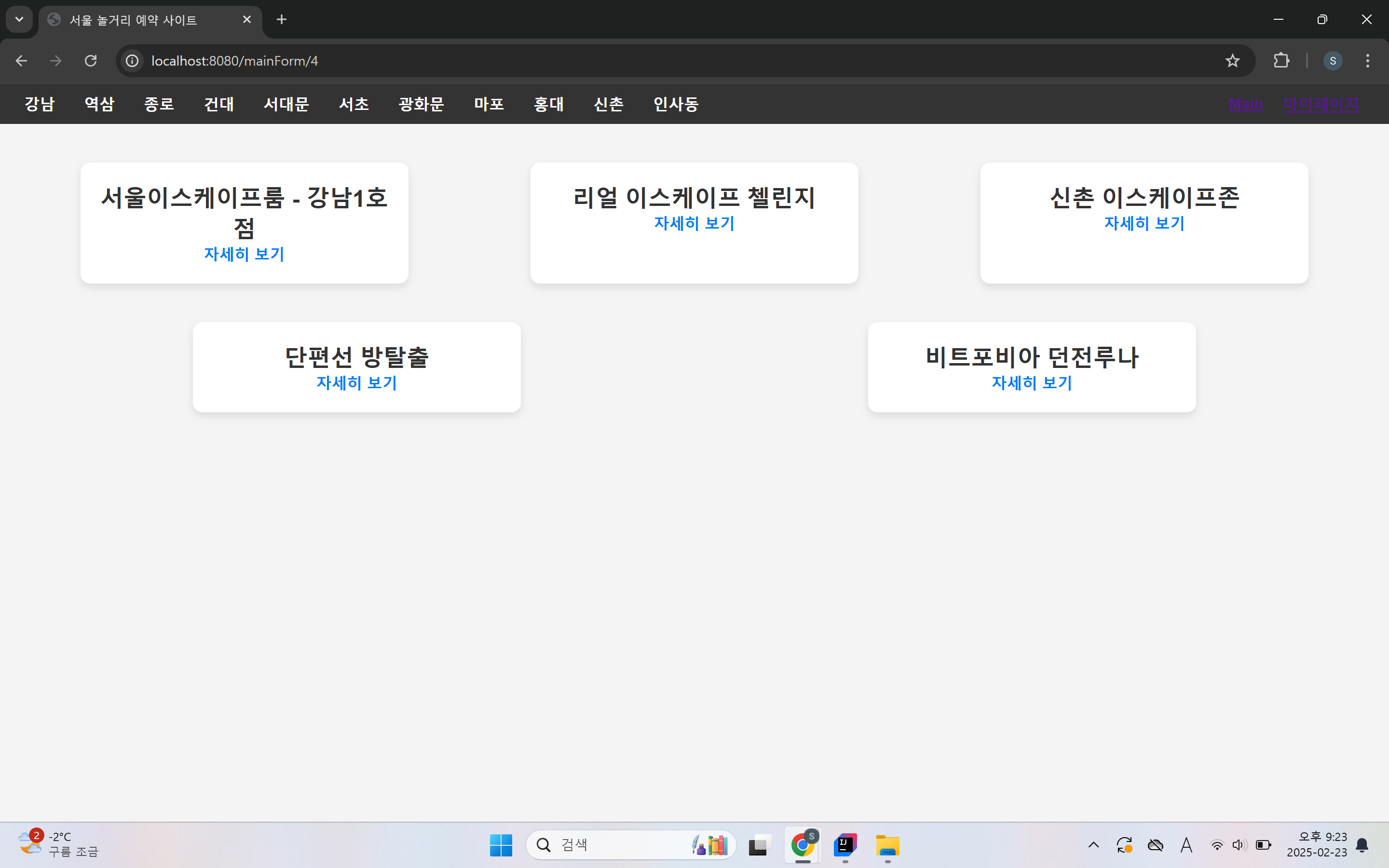Open a new tab with plus icon
The width and height of the screenshot is (1389, 868).
281,19
